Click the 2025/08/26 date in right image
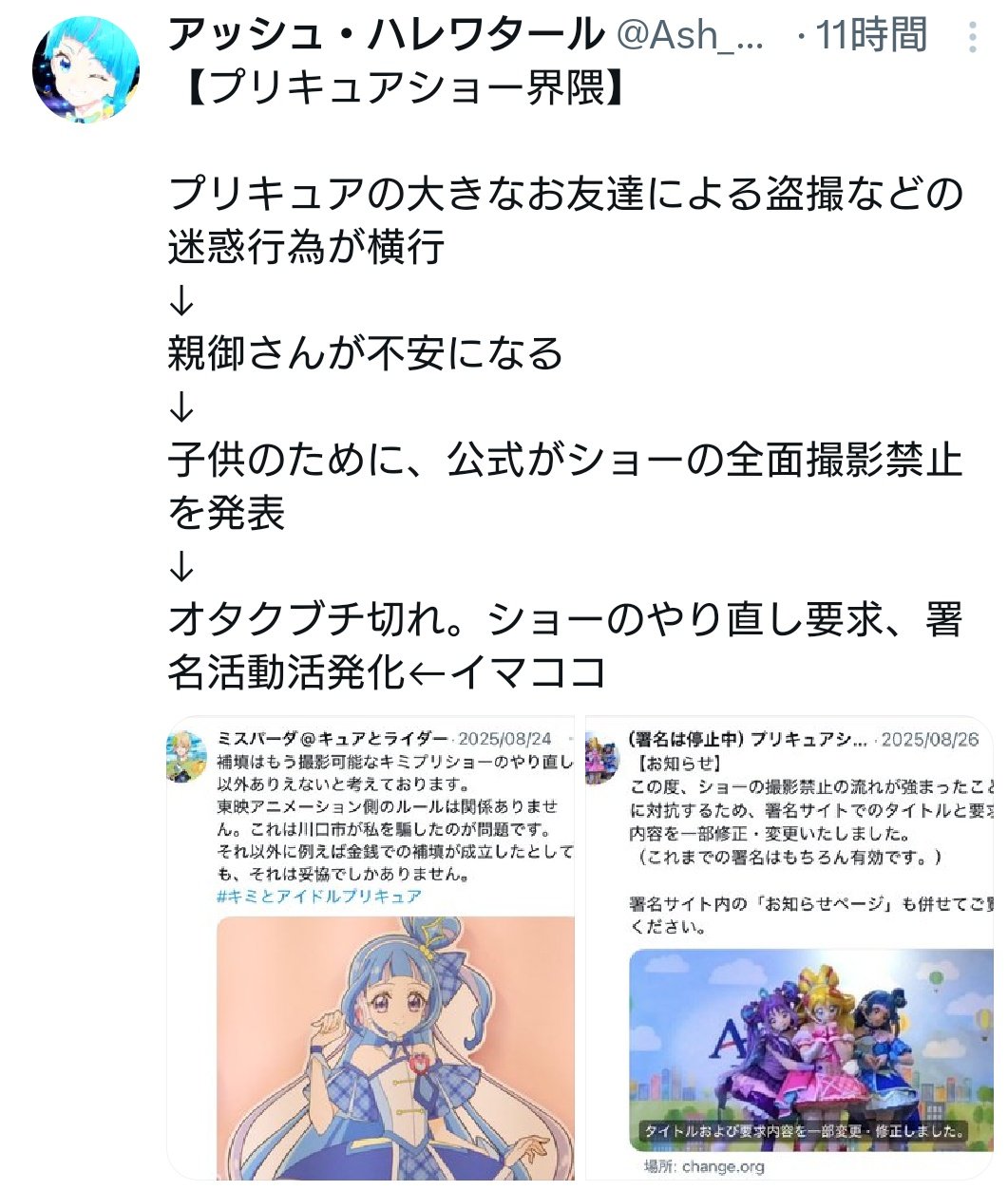This screenshot has height=1190, width=1008. pyautogui.click(x=930, y=740)
